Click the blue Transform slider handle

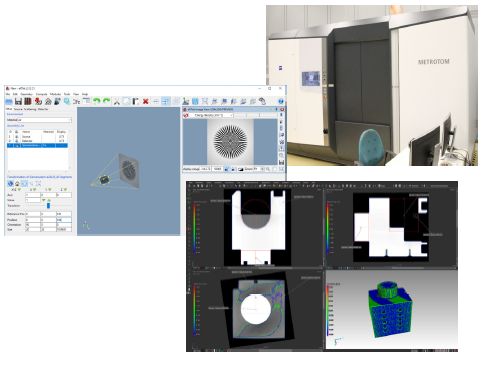click(48, 205)
